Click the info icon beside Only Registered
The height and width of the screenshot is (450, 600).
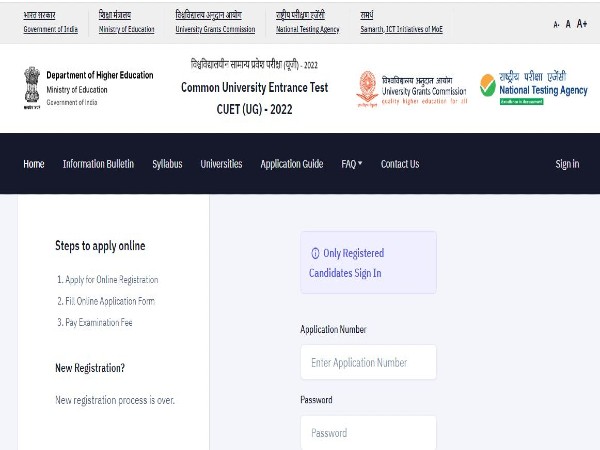pyautogui.click(x=315, y=253)
